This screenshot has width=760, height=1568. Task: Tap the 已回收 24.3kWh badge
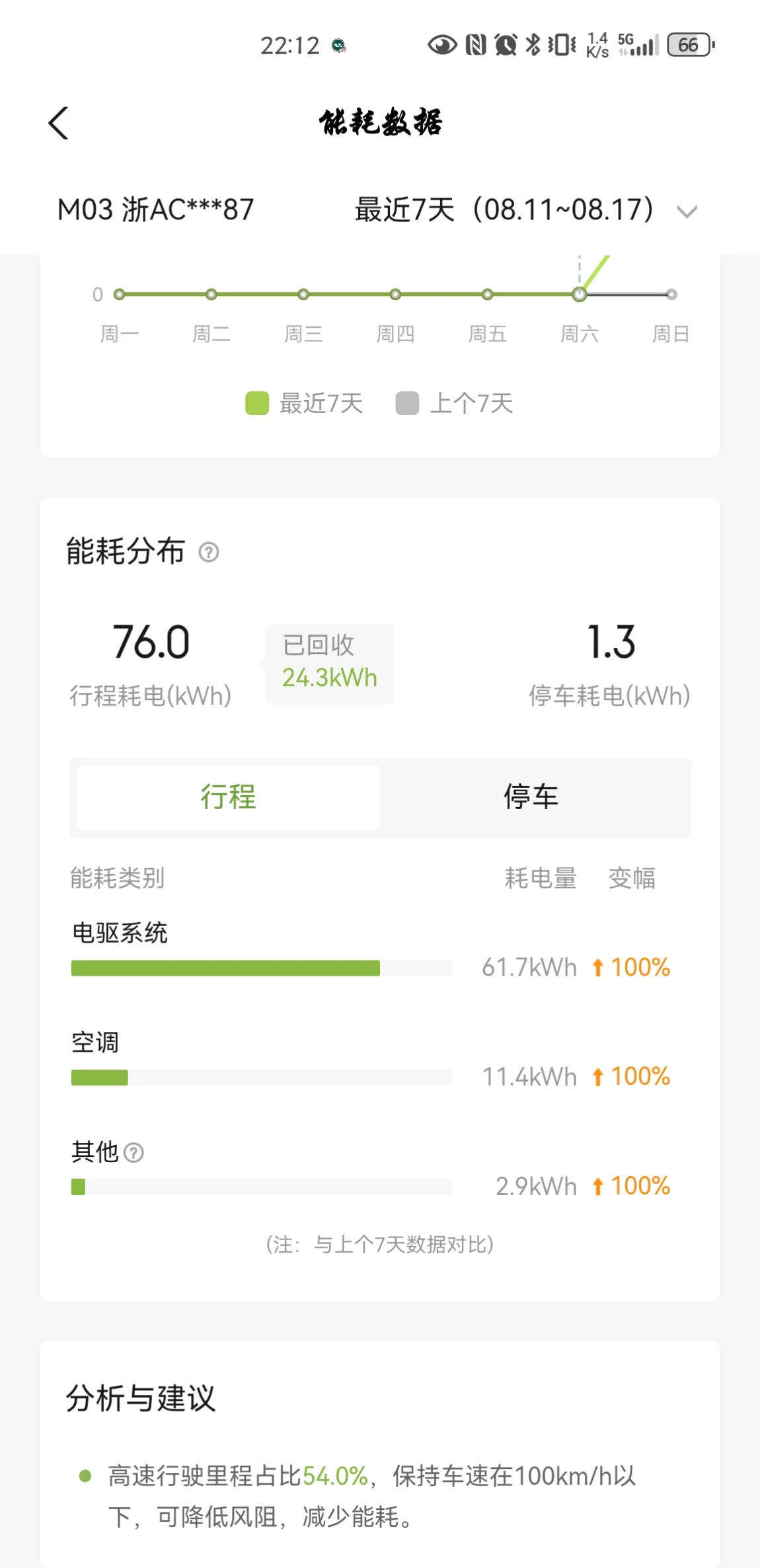click(329, 663)
